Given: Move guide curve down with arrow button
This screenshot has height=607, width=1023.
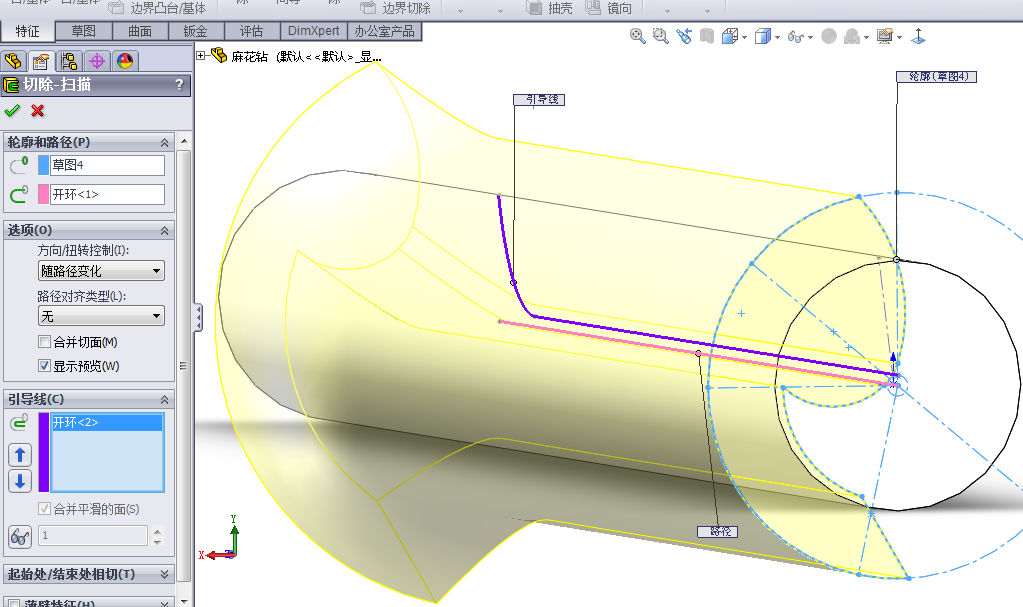Looking at the screenshot, I should (20, 481).
